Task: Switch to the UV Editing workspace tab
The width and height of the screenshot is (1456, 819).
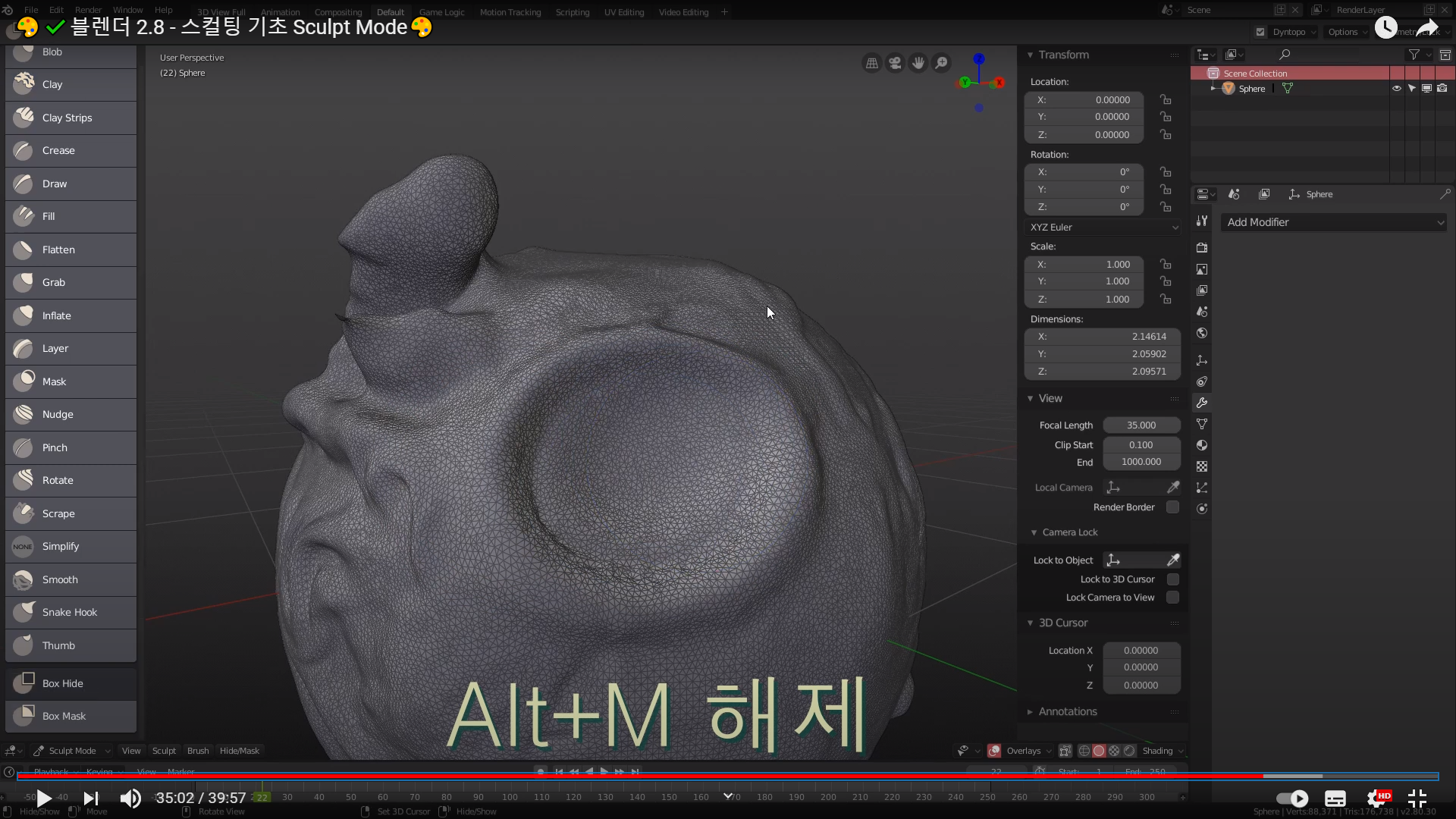Action: tap(623, 12)
